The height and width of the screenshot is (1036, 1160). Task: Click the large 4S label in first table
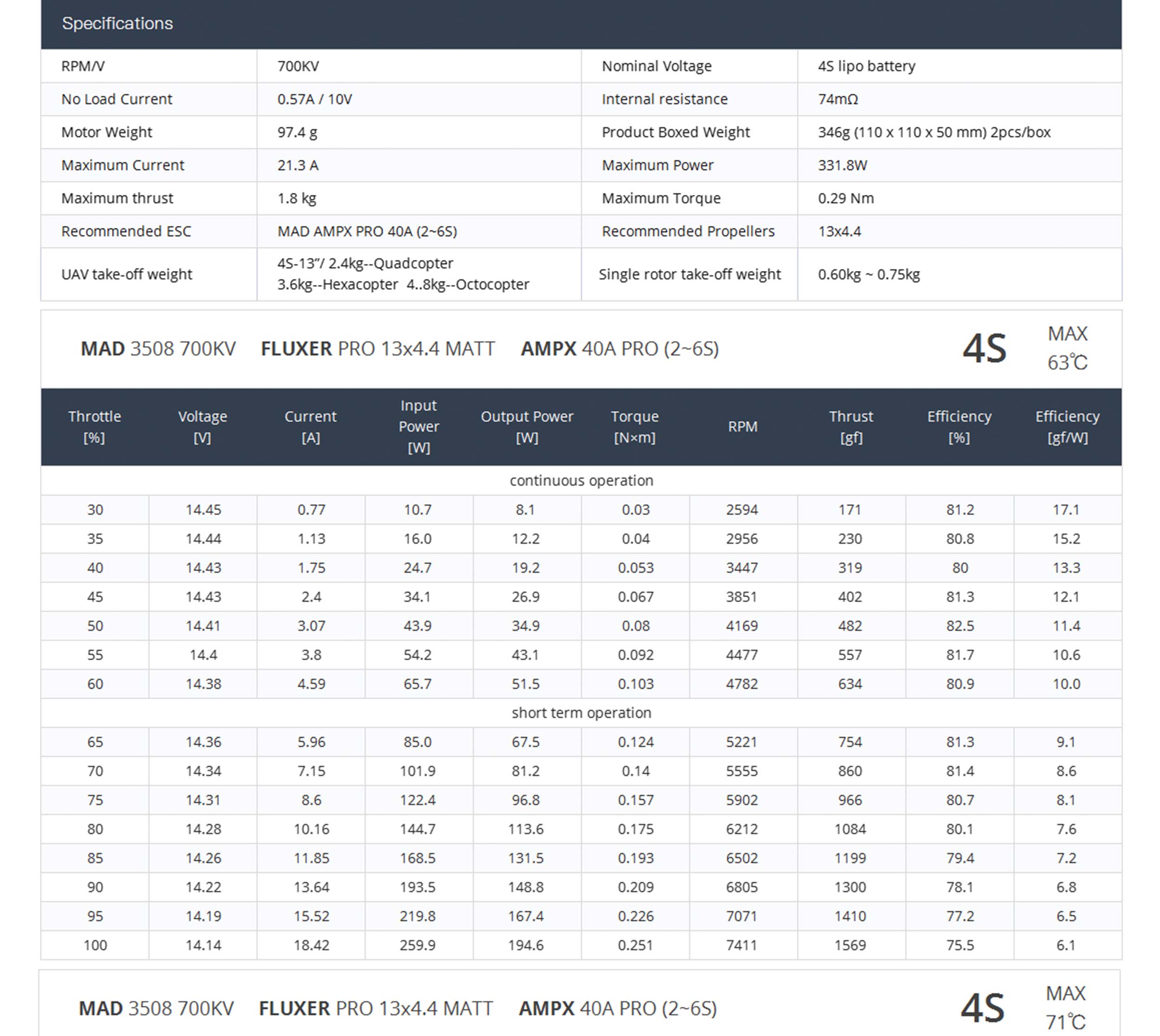click(984, 348)
